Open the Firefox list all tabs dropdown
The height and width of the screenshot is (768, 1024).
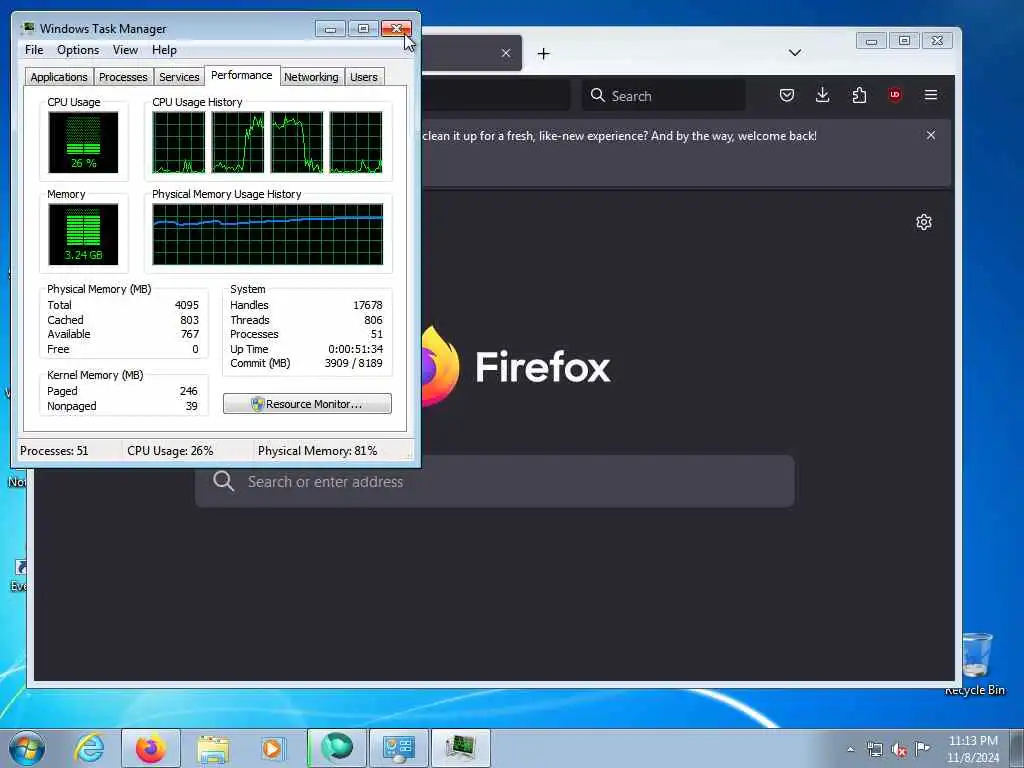pos(795,53)
